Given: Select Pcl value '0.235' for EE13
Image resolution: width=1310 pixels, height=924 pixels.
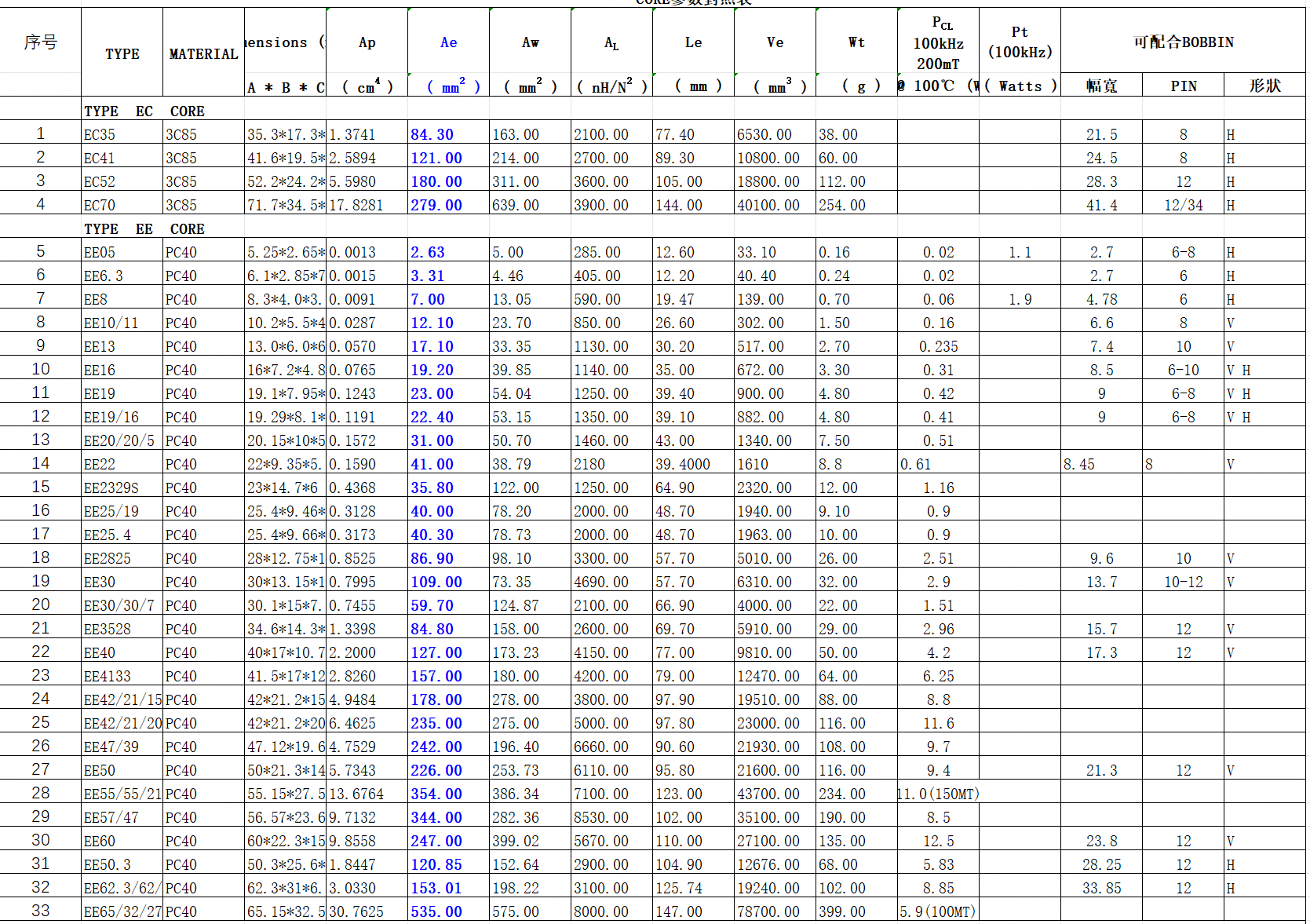Looking at the screenshot, I should pyautogui.click(x=938, y=346).
